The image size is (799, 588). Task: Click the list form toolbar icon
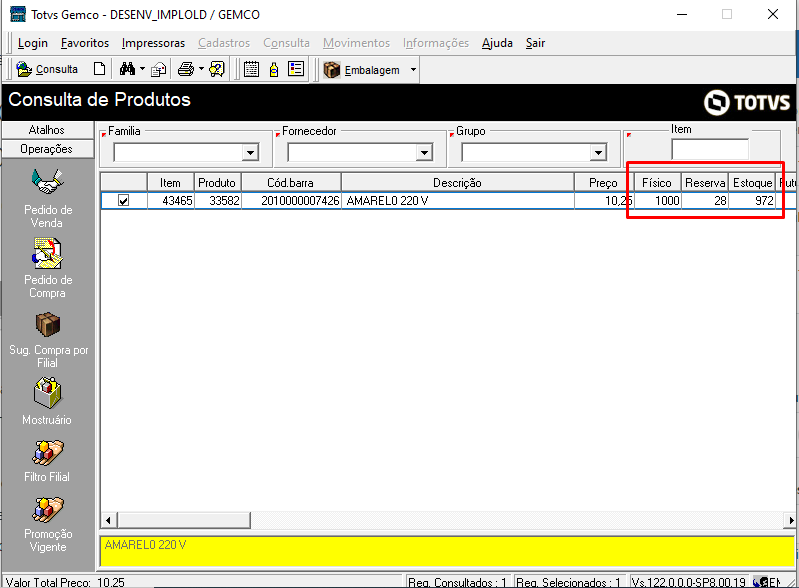tap(296, 69)
